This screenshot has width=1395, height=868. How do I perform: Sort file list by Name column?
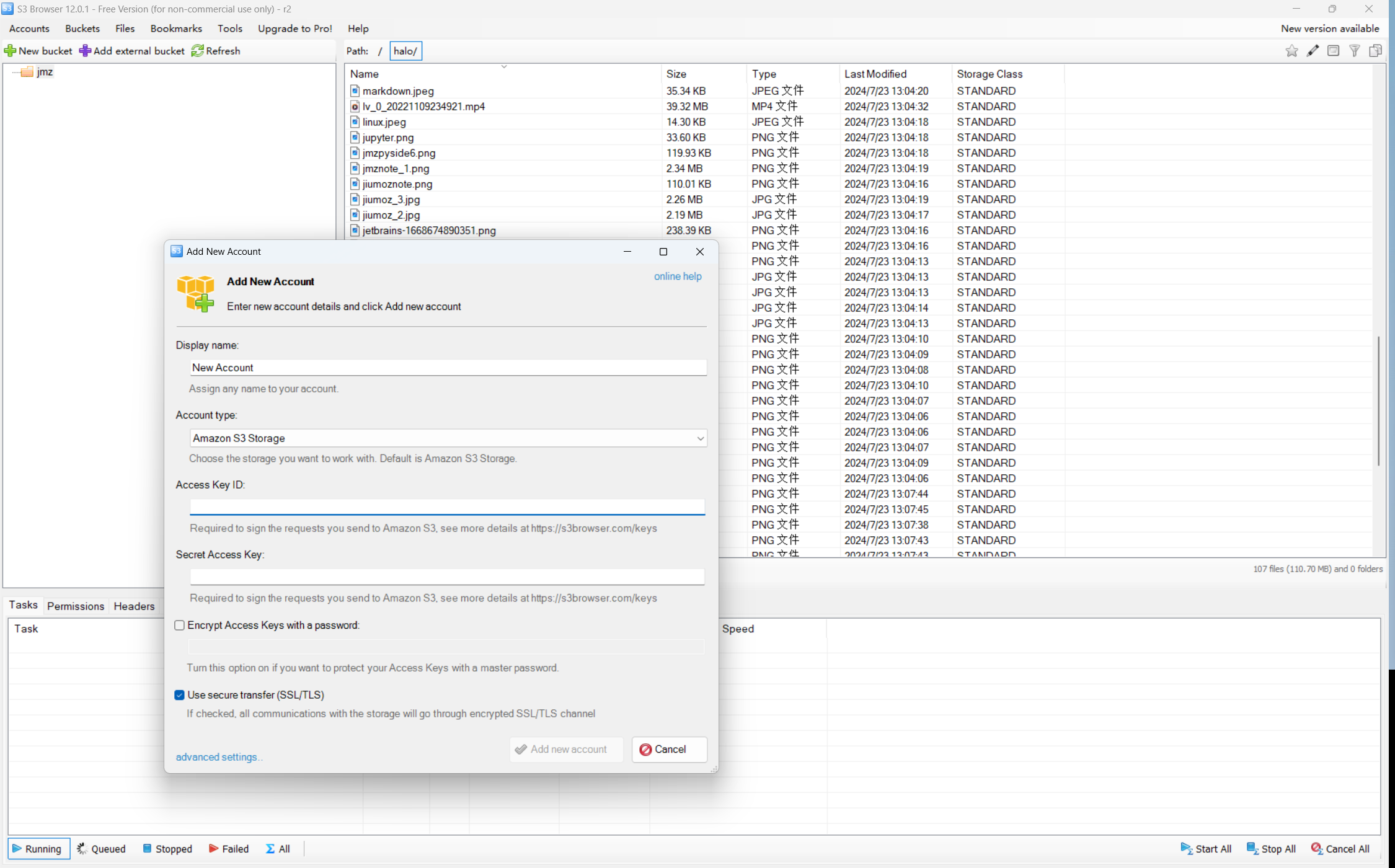pyautogui.click(x=503, y=74)
